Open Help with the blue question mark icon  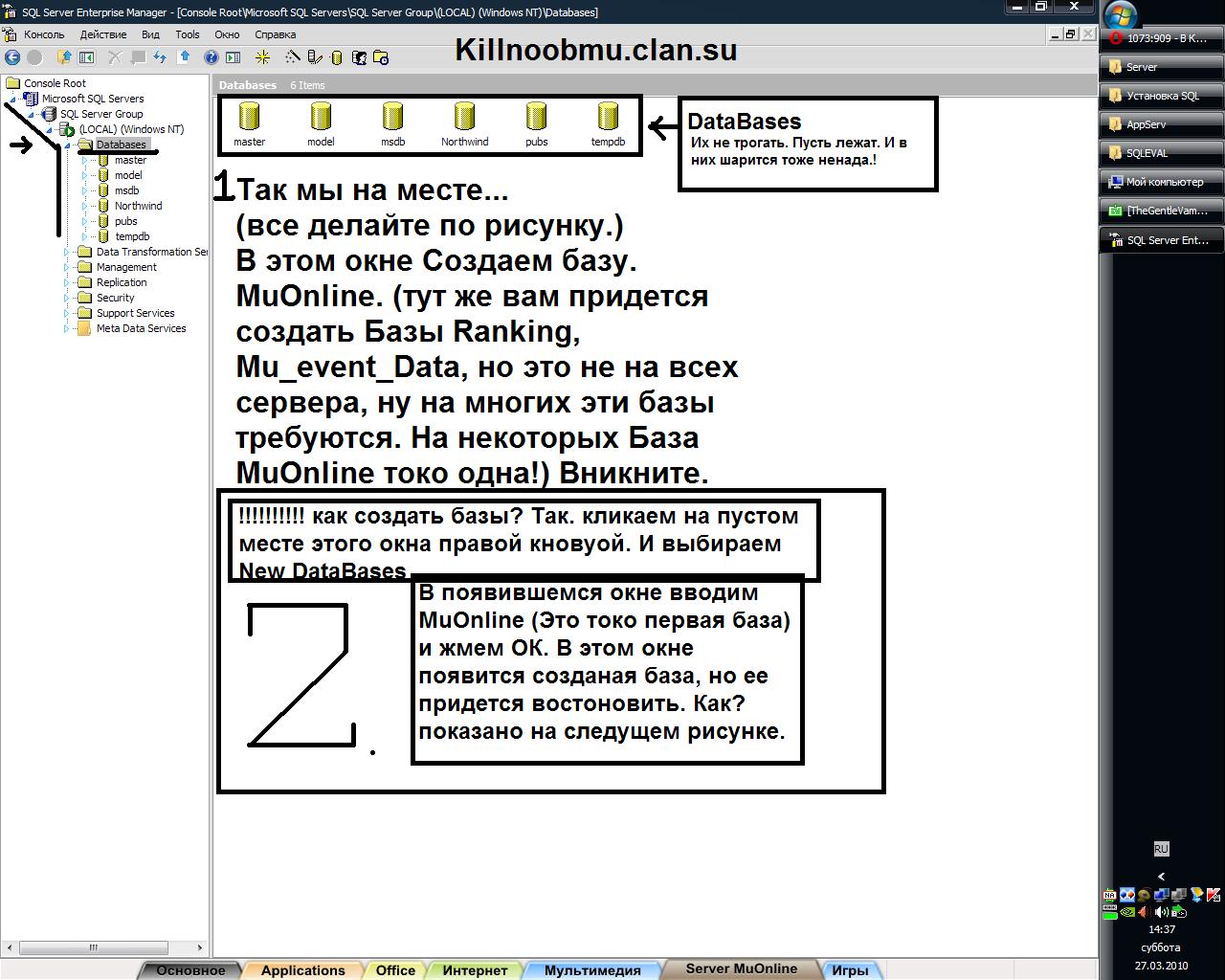coord(211,57)
